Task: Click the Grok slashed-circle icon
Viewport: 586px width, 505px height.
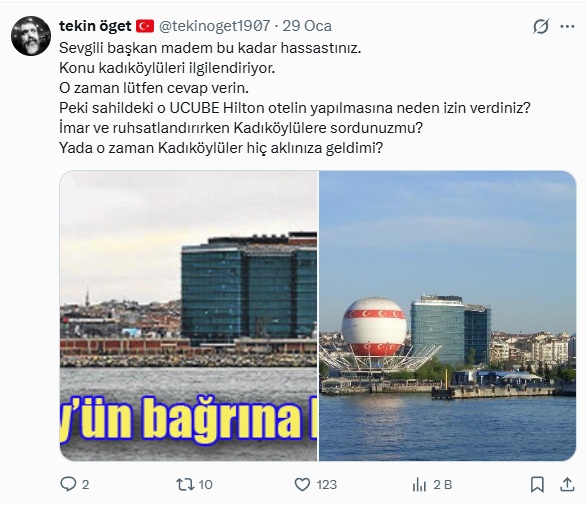Action: pos(541,27)
